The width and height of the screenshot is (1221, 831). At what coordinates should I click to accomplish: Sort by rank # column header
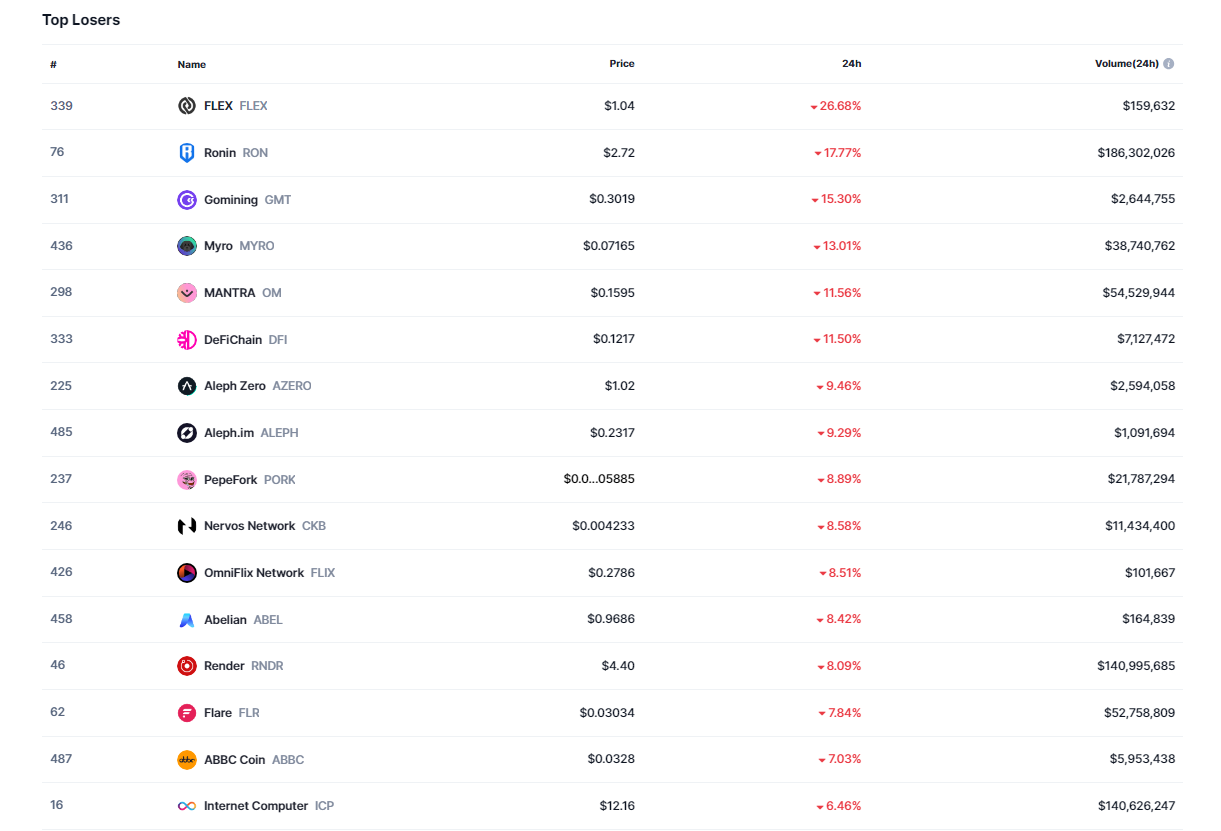54,64
